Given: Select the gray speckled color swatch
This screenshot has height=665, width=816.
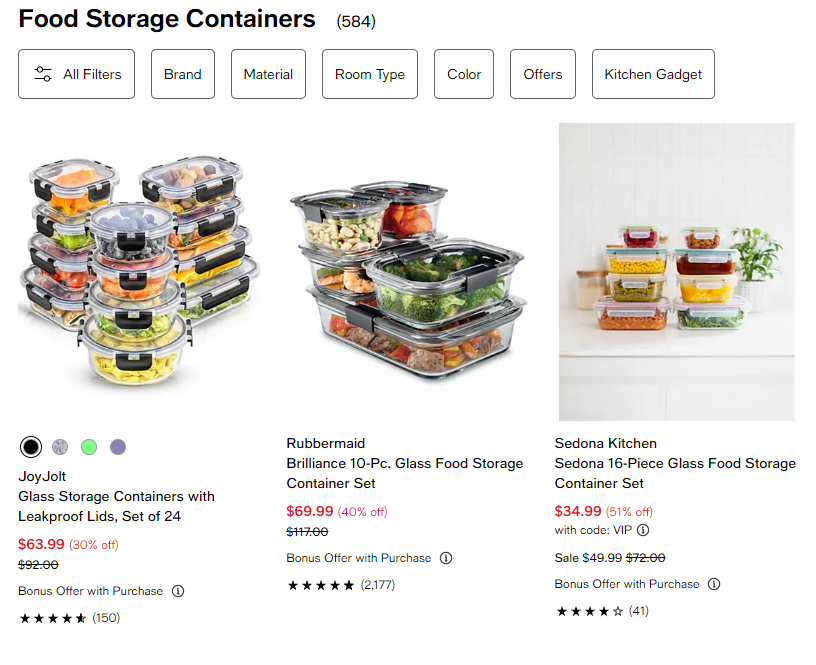Looking at the screenshot, I should click(x=60, y=447).
